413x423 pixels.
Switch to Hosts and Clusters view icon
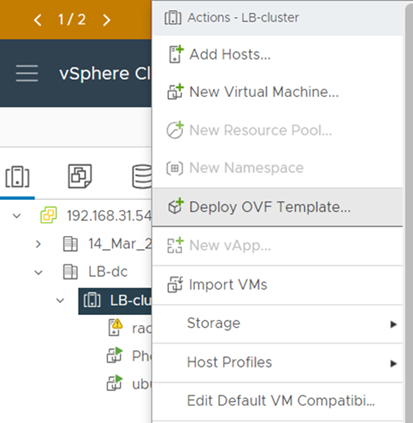pyautogui.click(x=17, y=177)
